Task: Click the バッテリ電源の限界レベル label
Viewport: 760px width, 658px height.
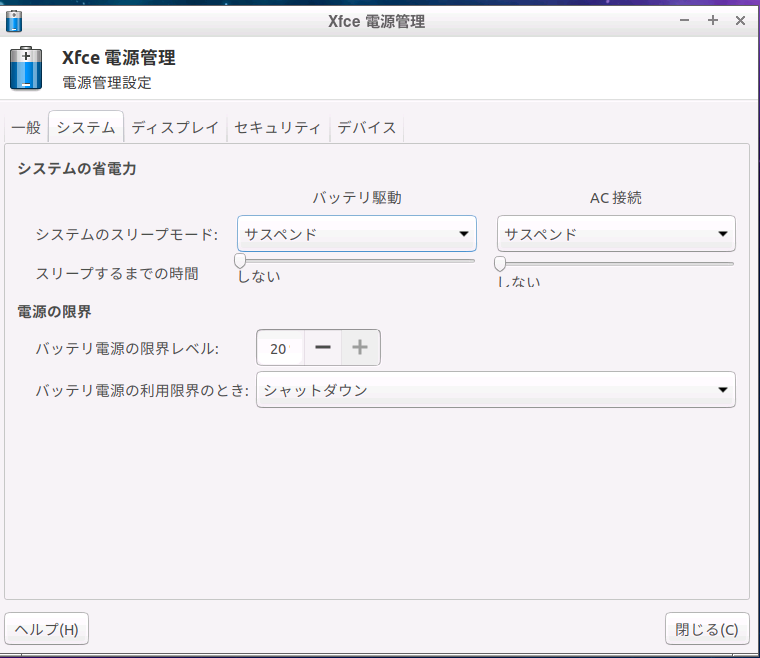Action: pyautogui.click(x=127, y=348)
